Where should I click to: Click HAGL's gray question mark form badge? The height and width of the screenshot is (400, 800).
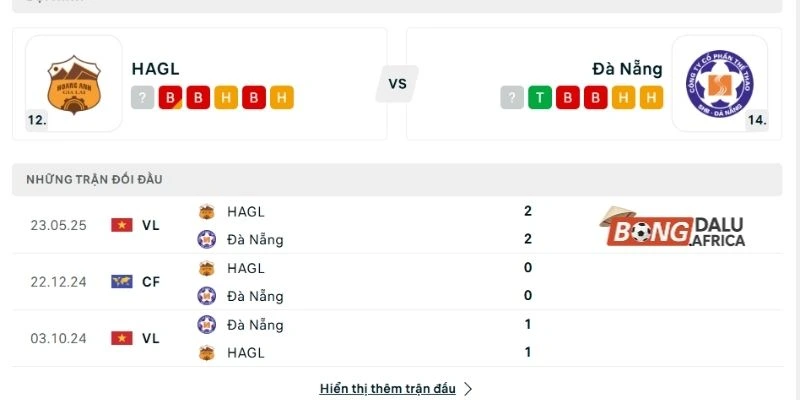point(142,98)
